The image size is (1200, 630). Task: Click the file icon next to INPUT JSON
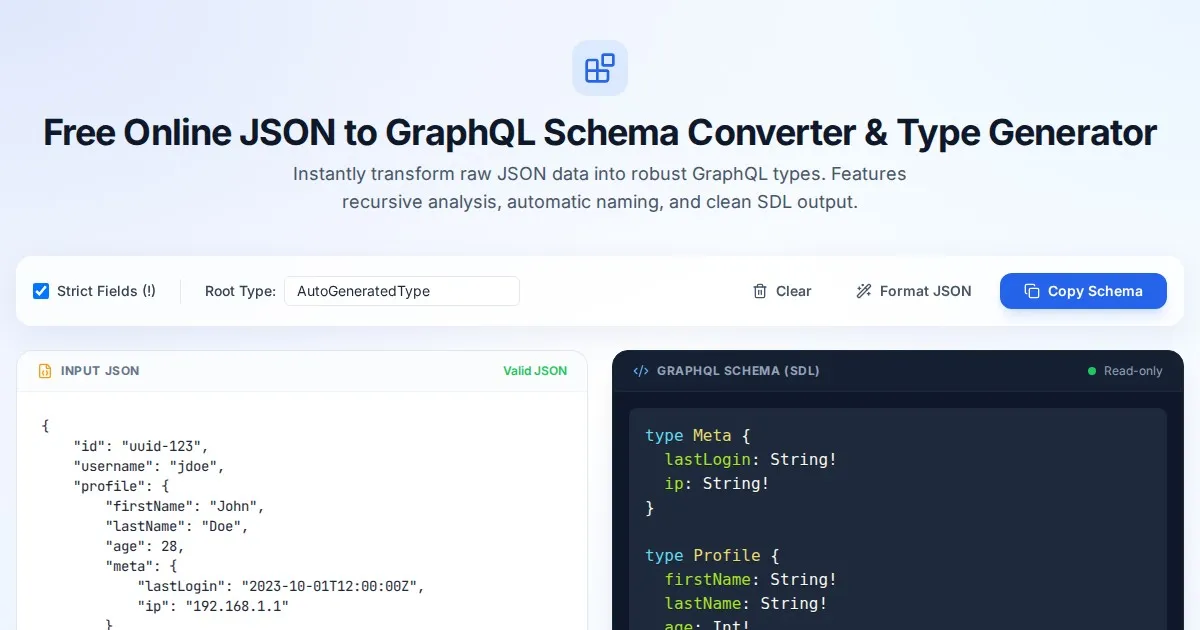(x=44, y=371)
